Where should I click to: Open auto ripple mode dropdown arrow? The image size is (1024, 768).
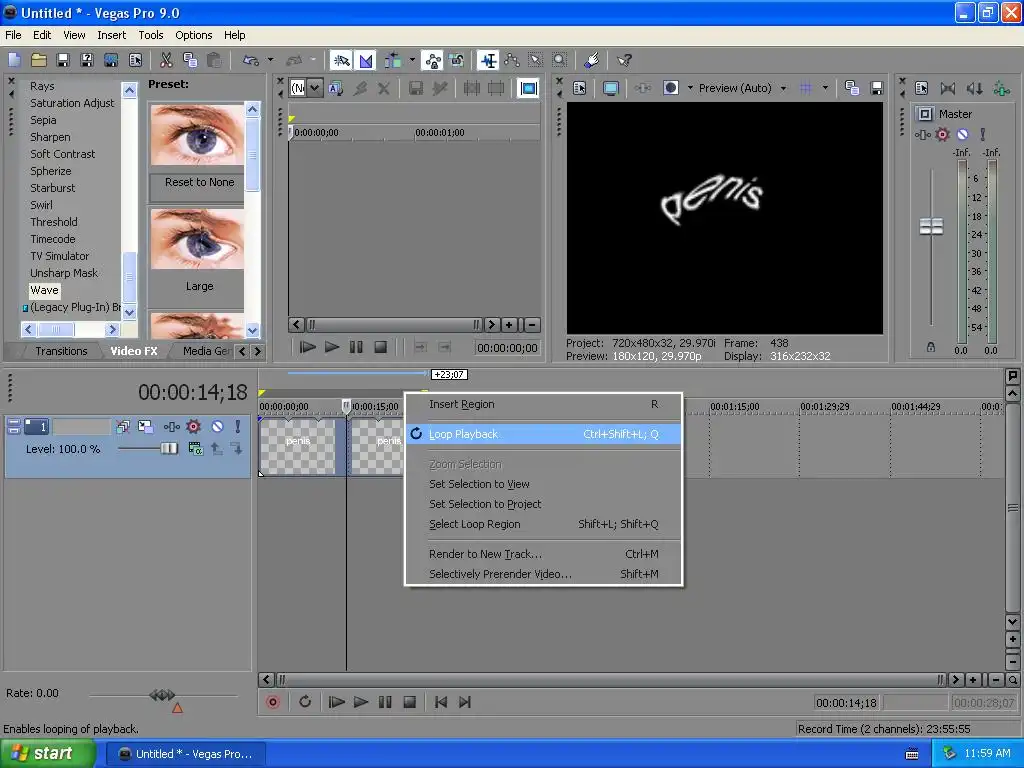(412, 60)
